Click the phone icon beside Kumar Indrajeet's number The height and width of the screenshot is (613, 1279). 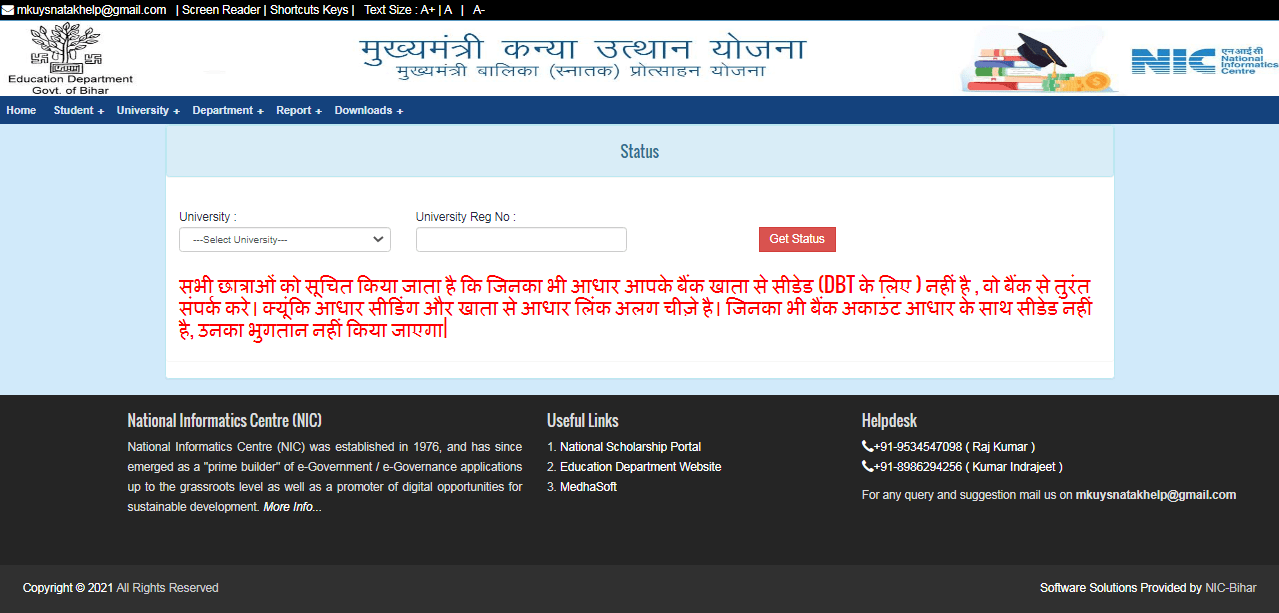[x=866, y=466]
